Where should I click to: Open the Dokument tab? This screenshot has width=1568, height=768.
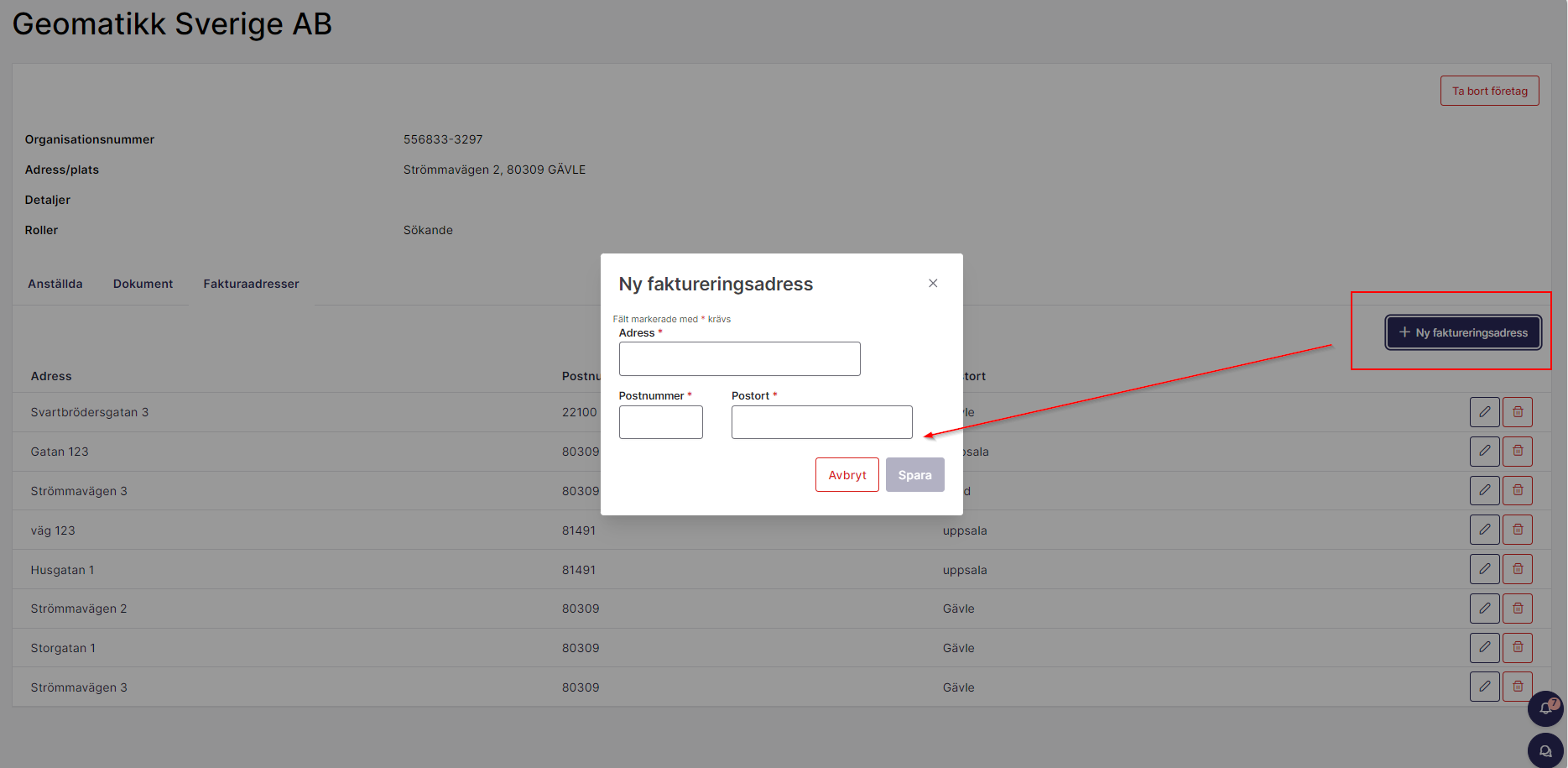tap(143, 284)
